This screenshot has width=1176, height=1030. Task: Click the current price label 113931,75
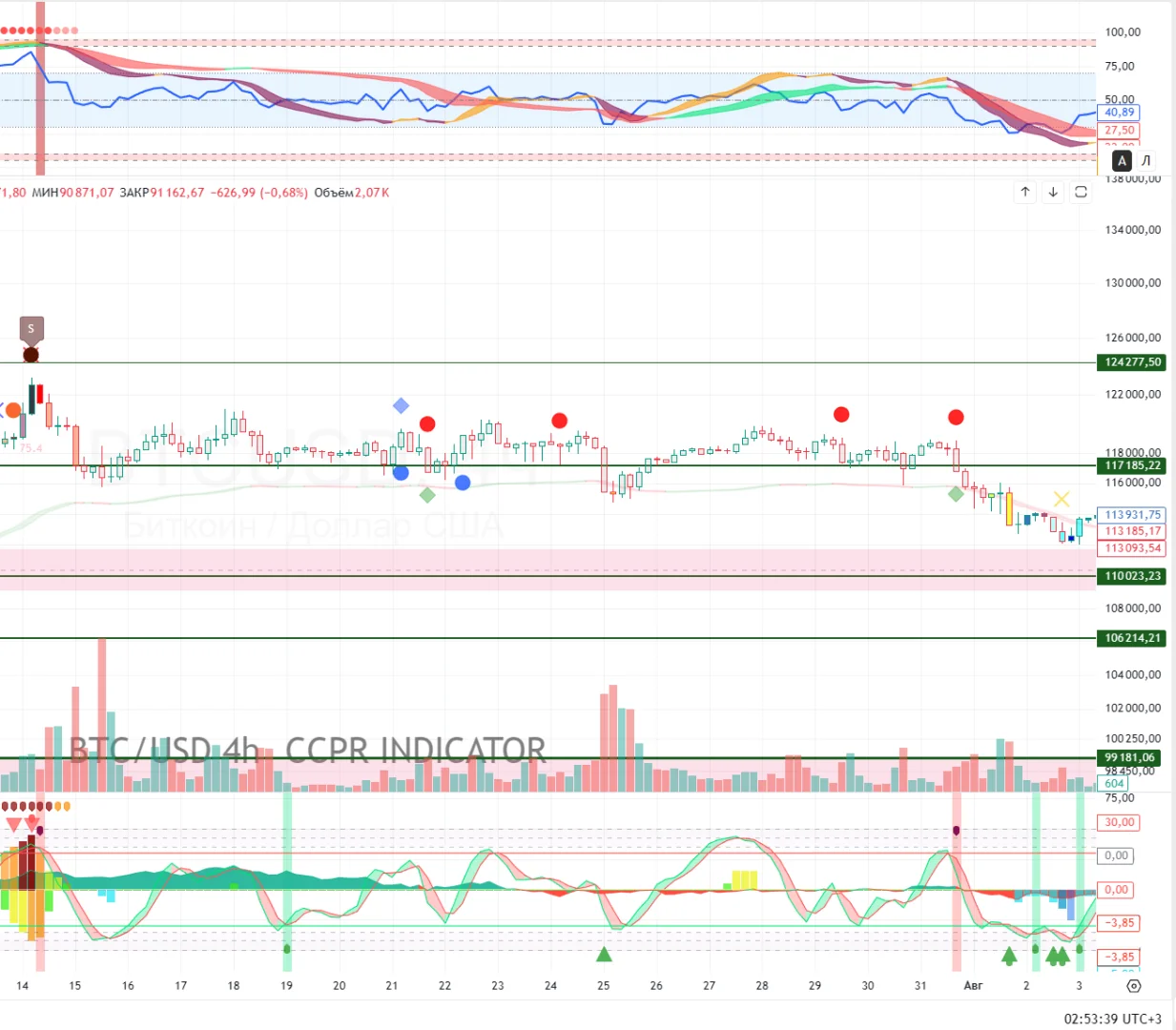coord(1133,515)
